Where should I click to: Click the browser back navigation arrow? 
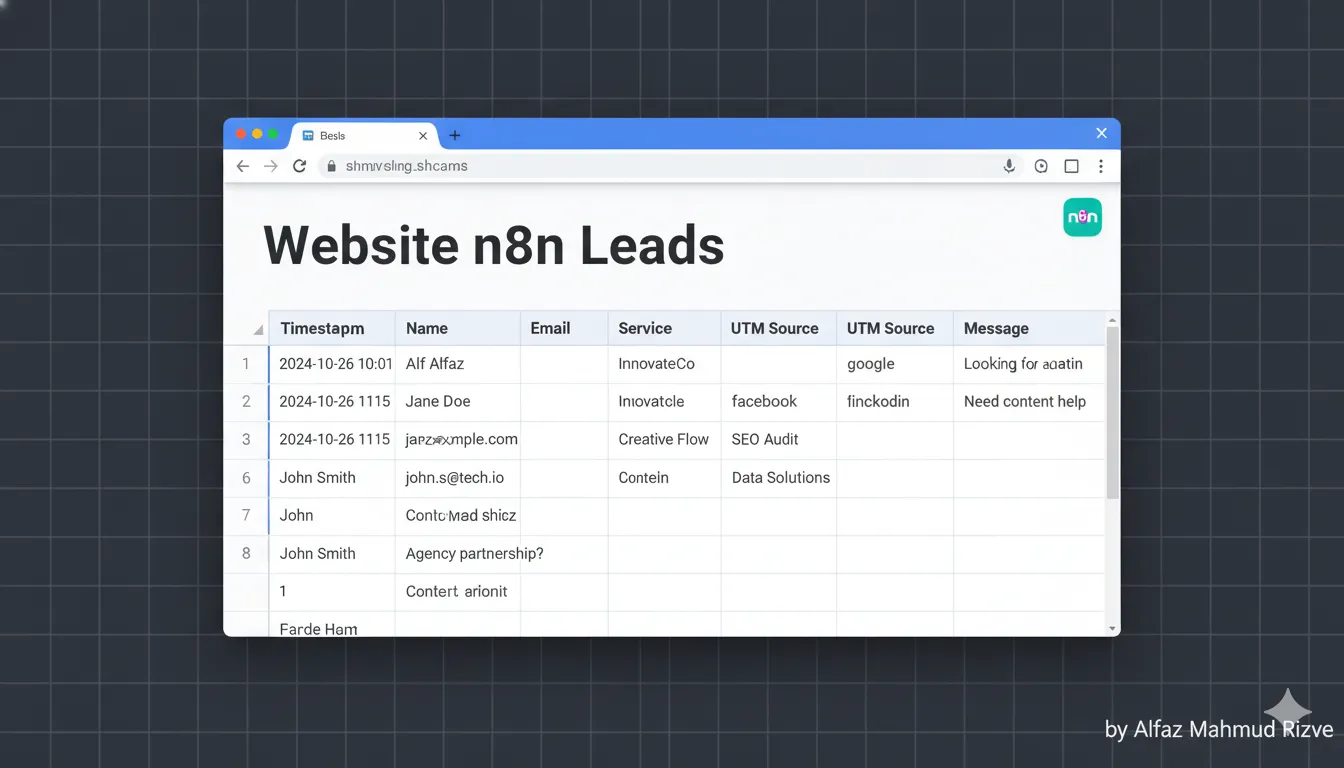pyautogui.click(x=242, y=166)
